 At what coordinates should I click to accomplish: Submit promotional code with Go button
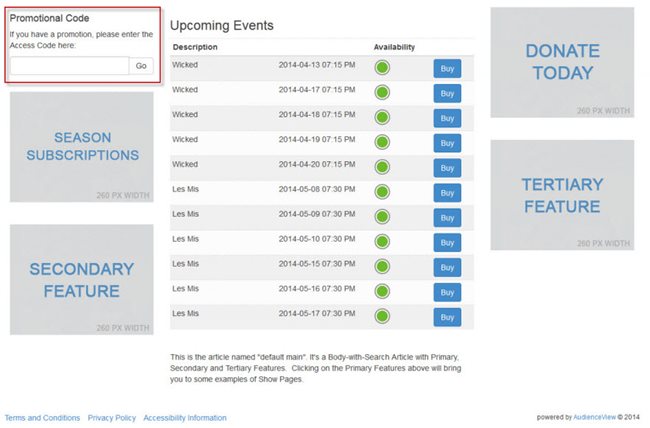[x=141, y=66]
